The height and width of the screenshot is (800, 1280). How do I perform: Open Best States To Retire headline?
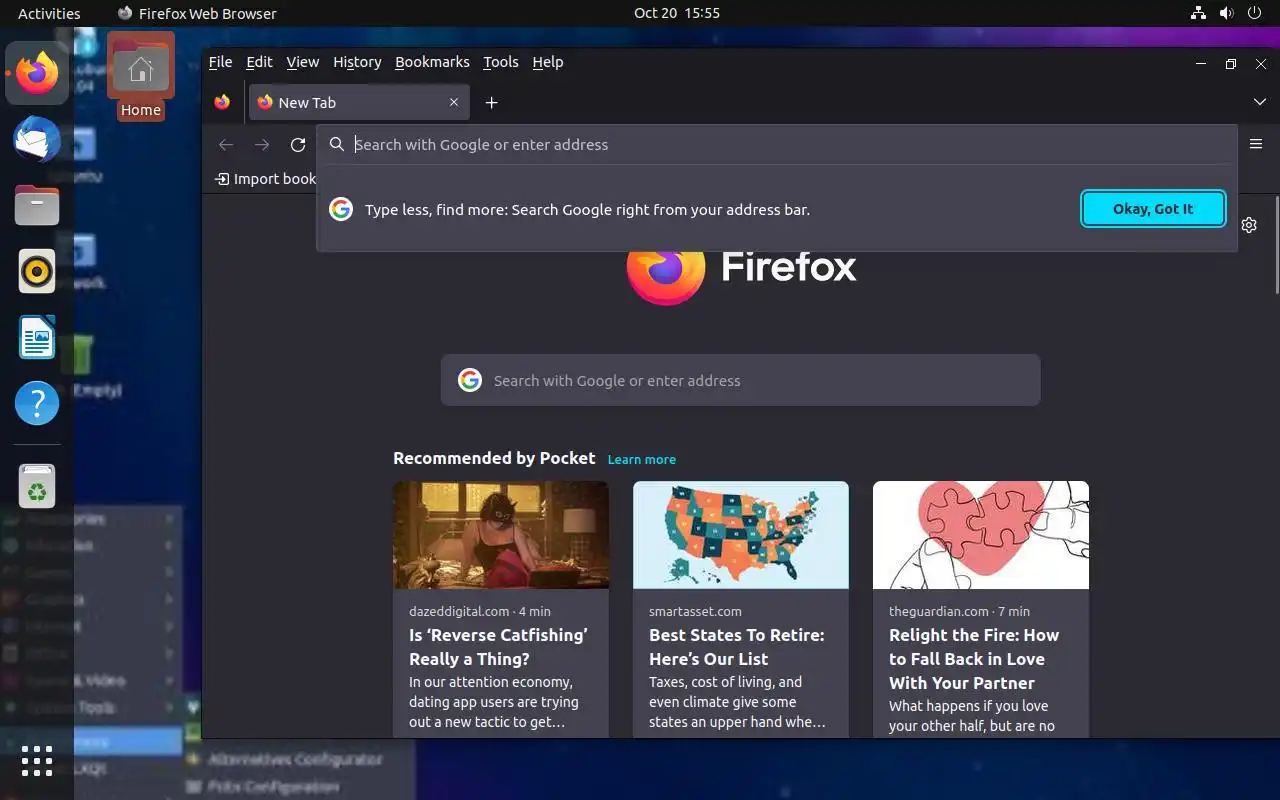tap(737, 647)
